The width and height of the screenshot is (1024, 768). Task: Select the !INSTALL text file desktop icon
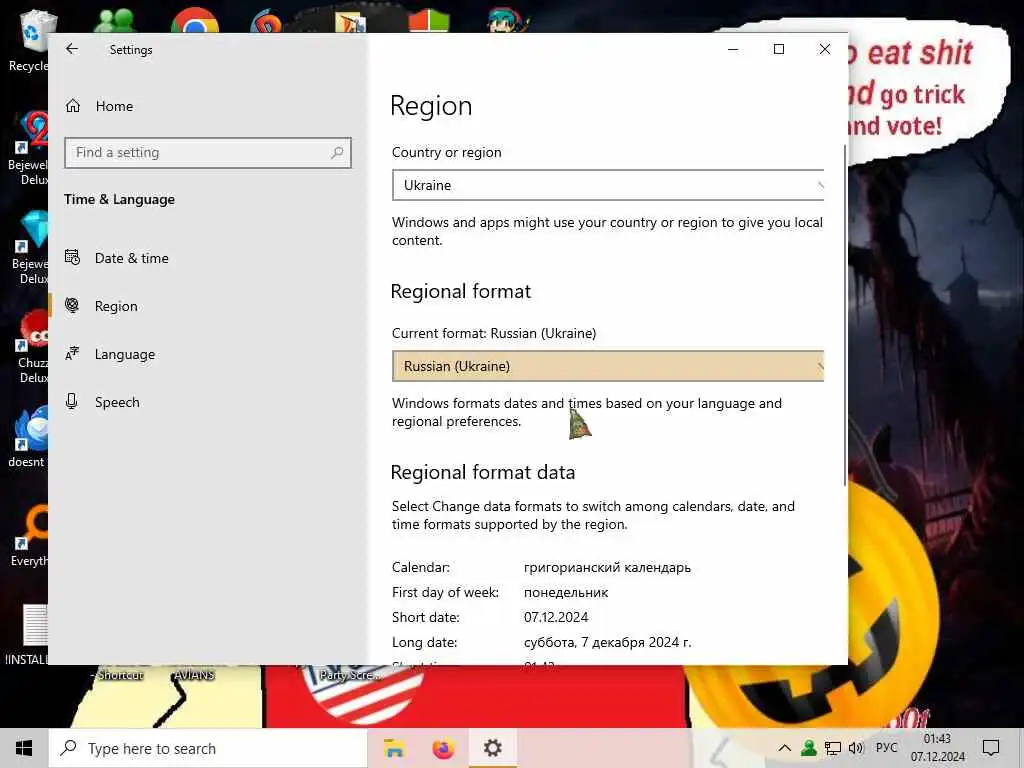[29, 633]
